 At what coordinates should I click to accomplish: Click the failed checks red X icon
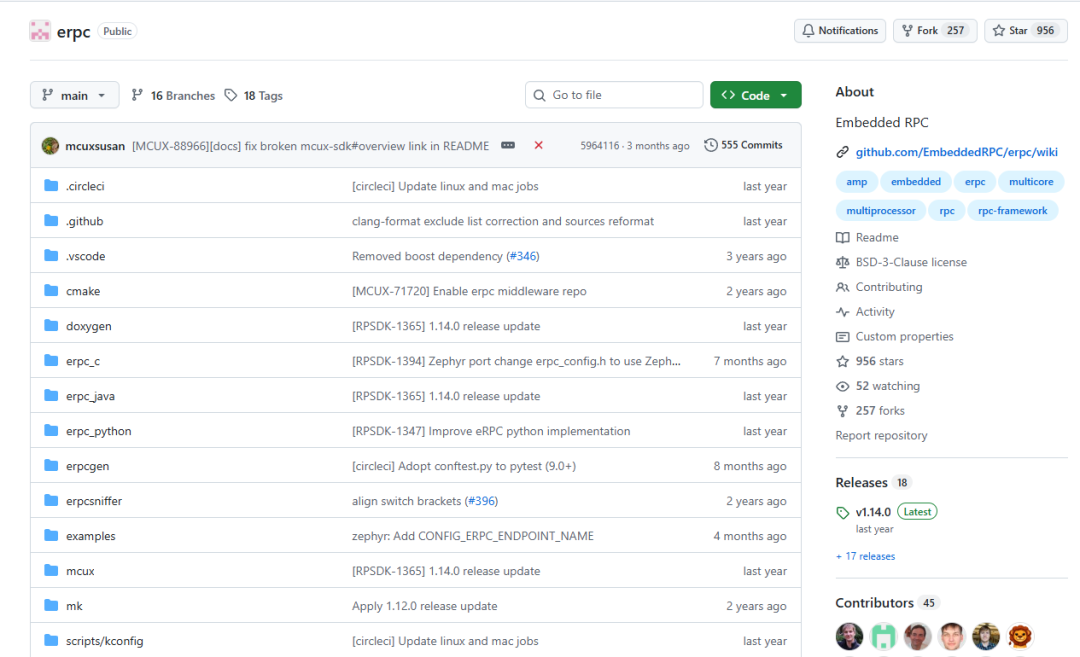point(539,145)
